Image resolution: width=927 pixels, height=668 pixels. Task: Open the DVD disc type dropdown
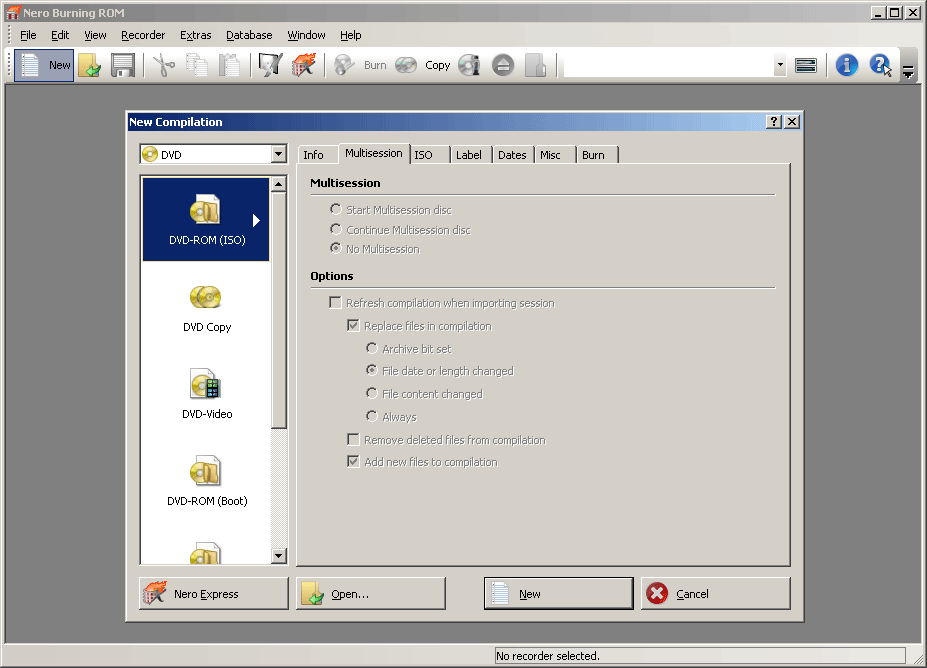pos(278,154)
